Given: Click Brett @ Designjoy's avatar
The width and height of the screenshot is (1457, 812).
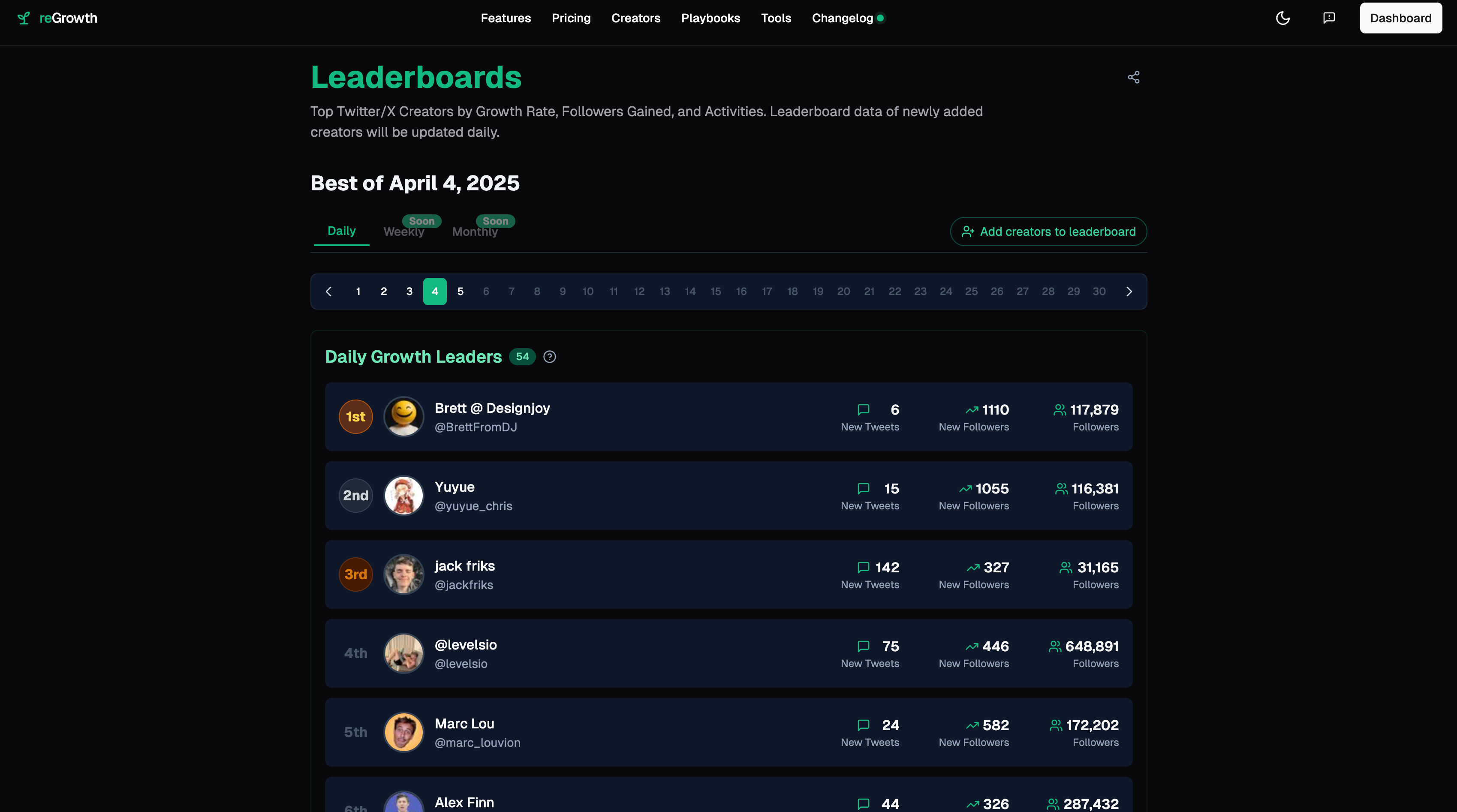Looking at the screenshot, I should click(403, 417).
